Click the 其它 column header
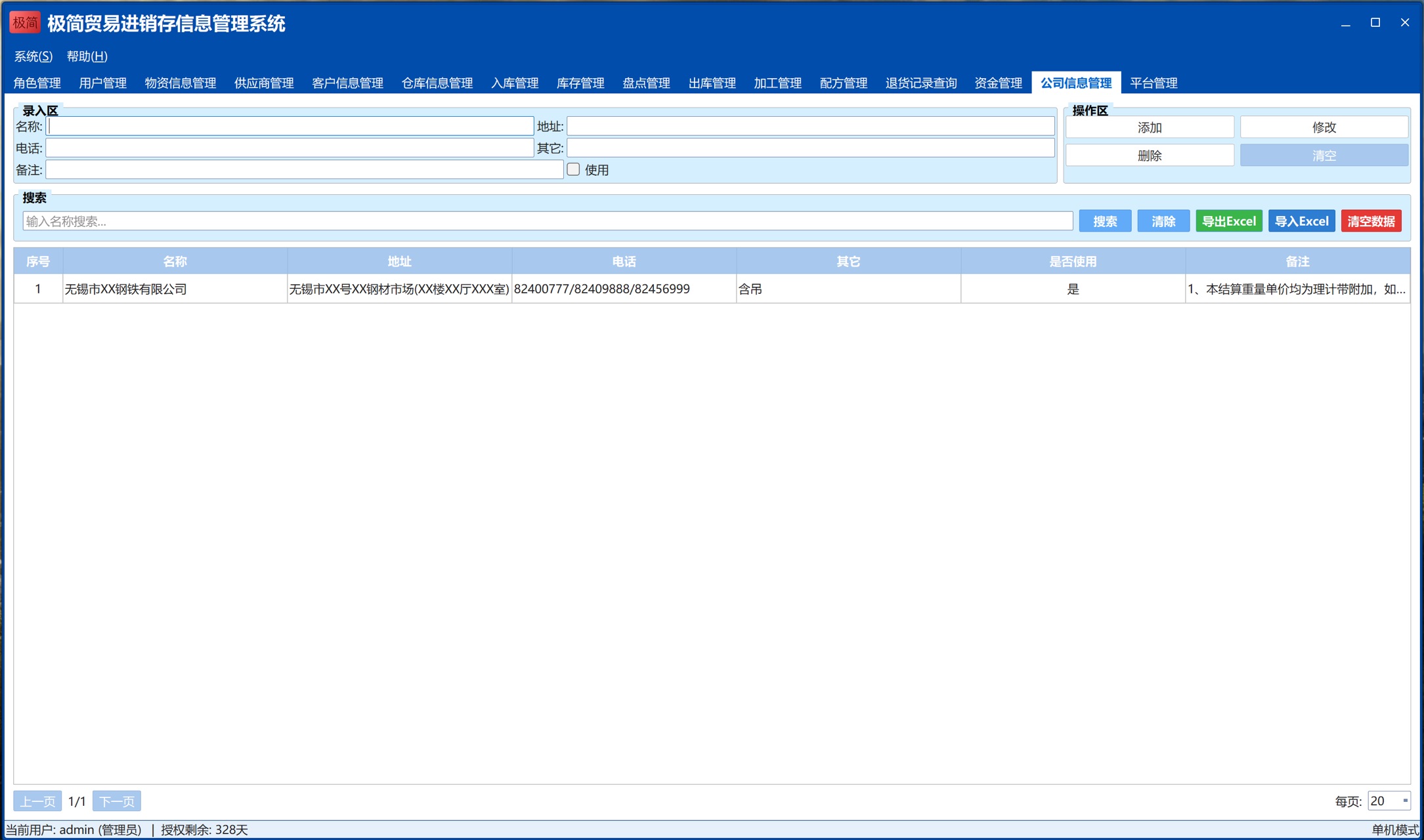 848,261
